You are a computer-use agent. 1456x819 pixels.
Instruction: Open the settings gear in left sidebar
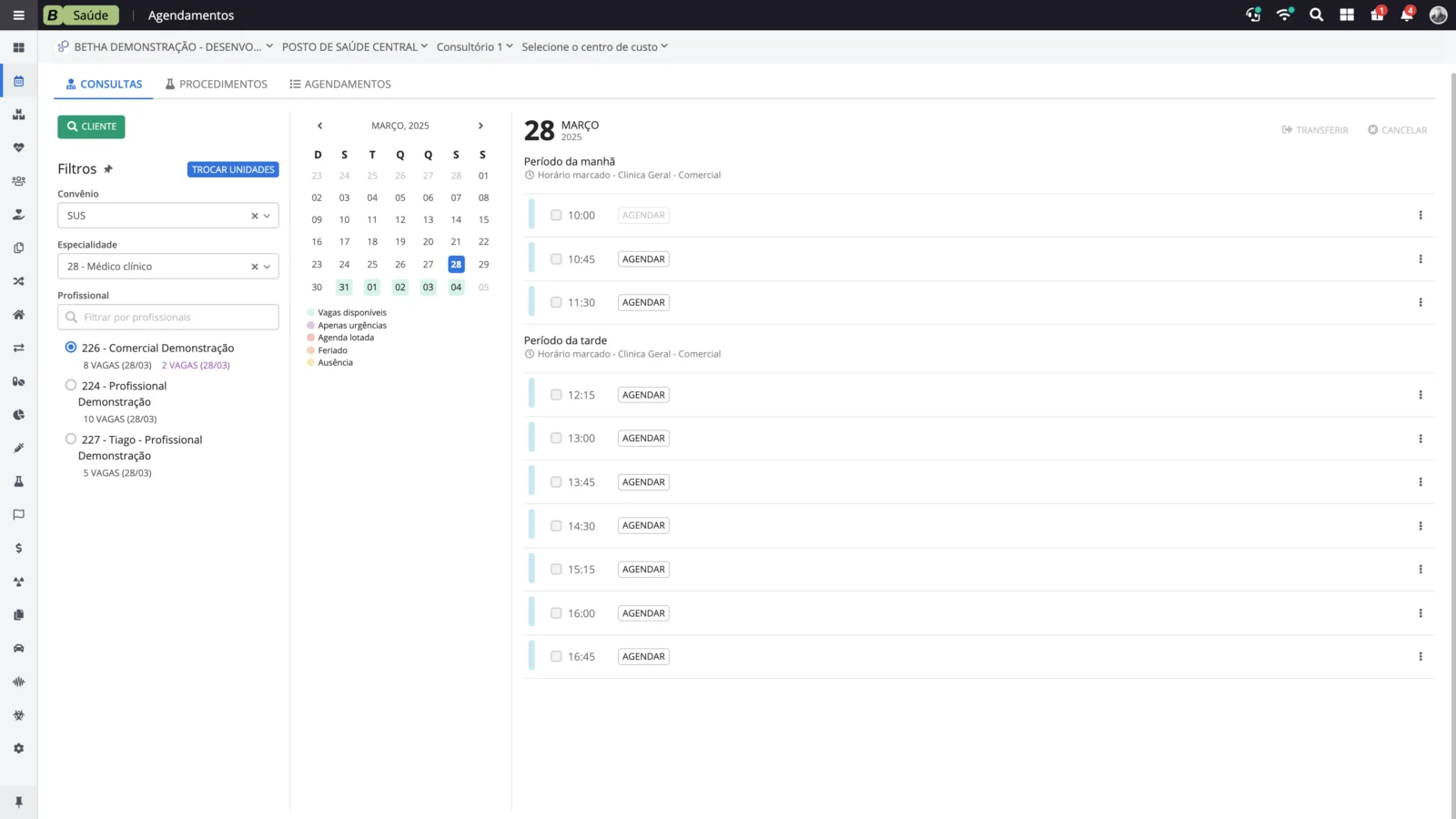pyautogui.click(x=18, y=748)
